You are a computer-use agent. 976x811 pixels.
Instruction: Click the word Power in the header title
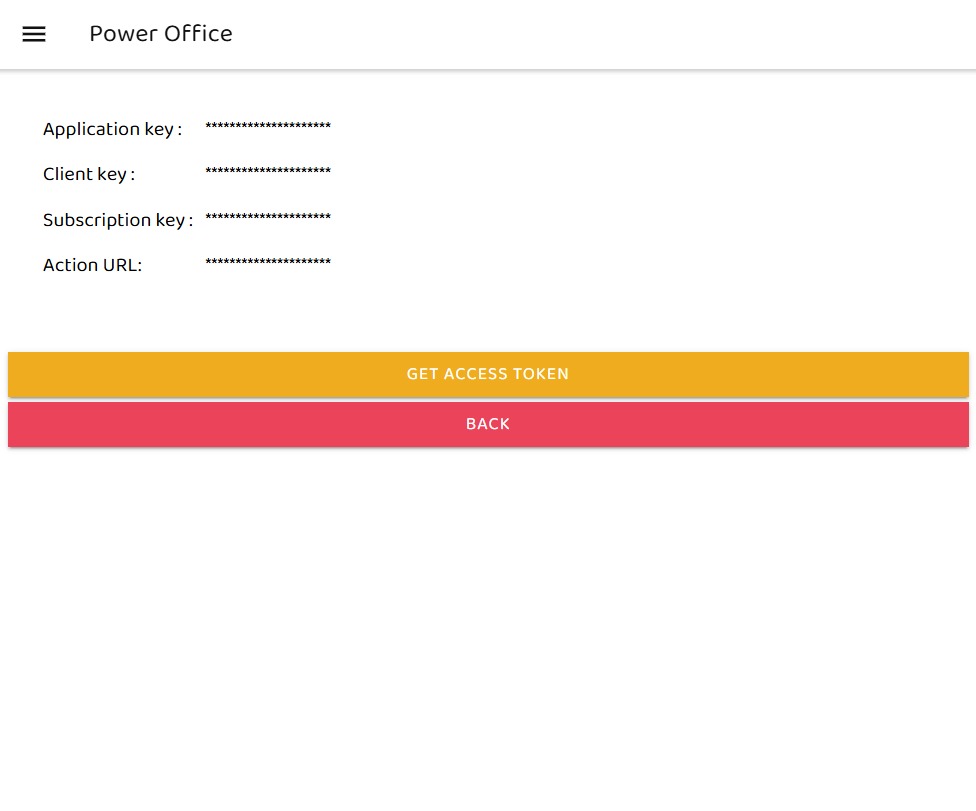coord(123,34)
